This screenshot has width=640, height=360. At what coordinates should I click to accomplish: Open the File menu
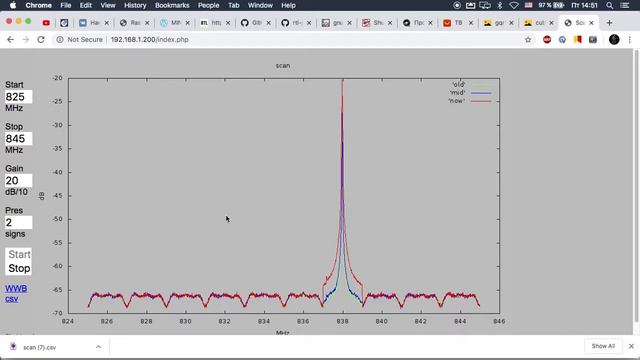(66, 5)
